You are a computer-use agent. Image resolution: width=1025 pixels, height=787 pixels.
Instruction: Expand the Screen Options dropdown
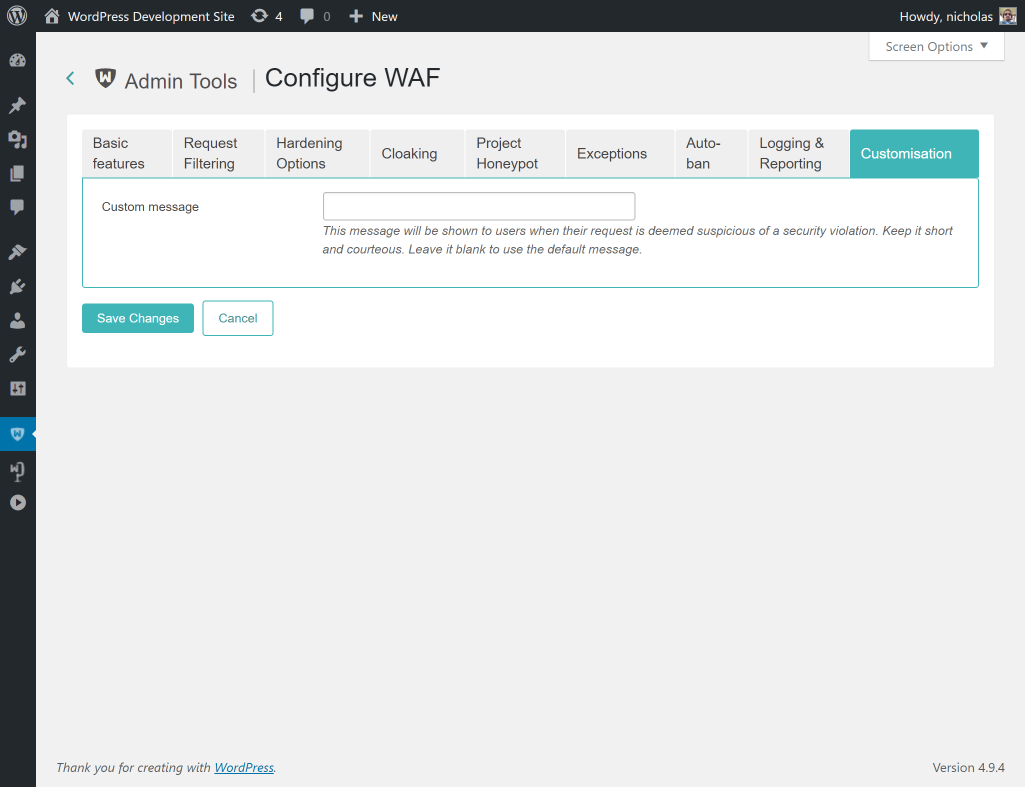(936, 46)
